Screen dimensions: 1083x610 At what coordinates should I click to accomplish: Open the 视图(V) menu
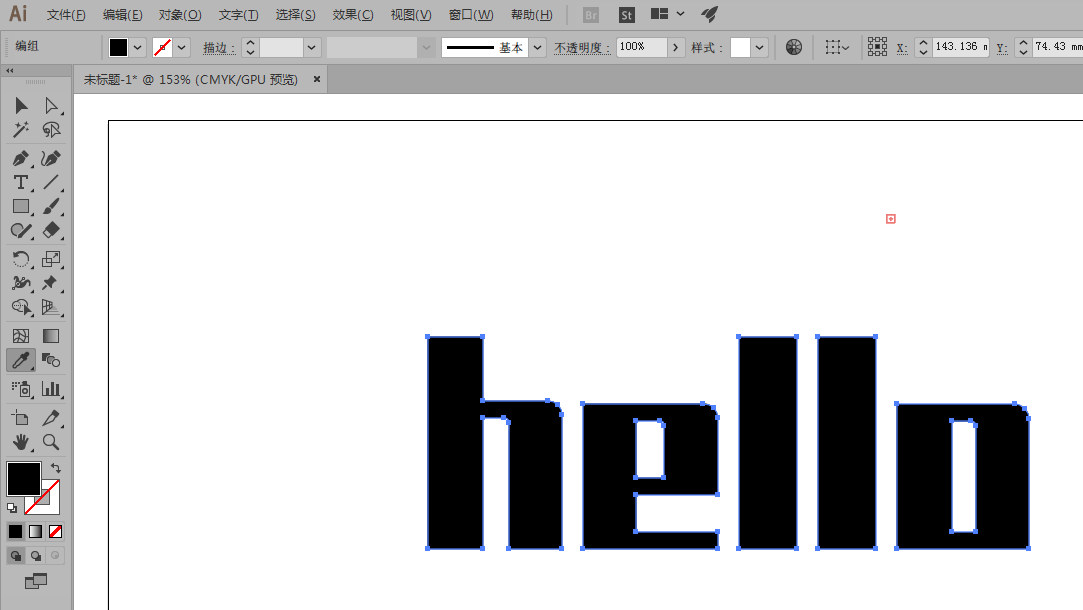click(x=410, y=15)
